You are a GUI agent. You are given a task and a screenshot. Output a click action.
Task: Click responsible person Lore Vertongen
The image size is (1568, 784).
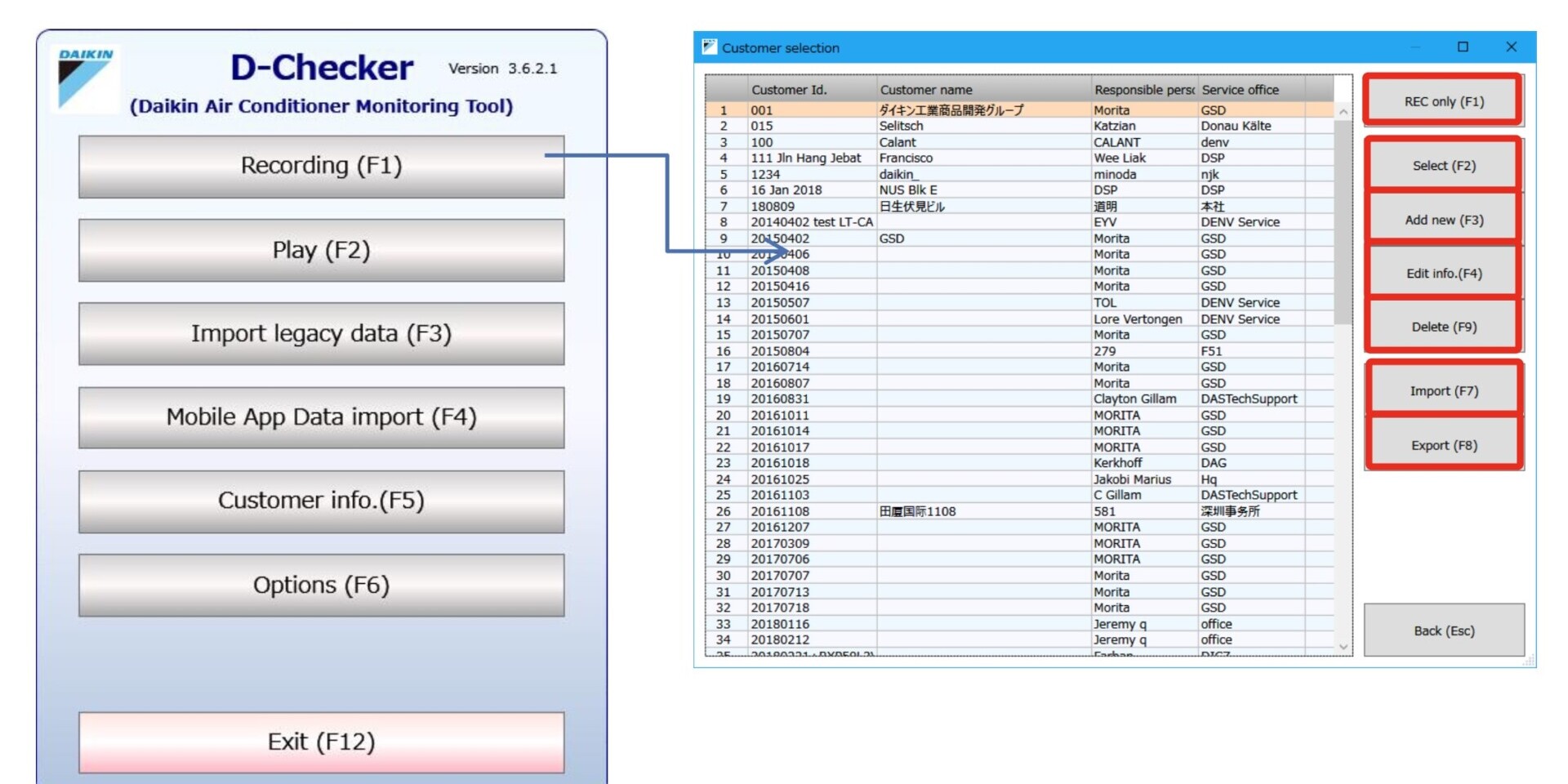pos(1138,318)
